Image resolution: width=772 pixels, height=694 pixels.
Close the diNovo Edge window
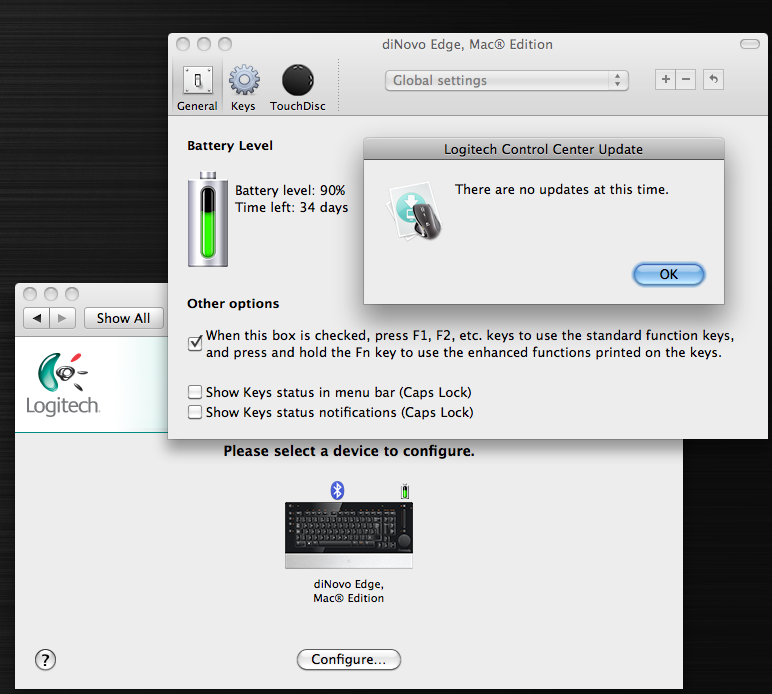183,44
